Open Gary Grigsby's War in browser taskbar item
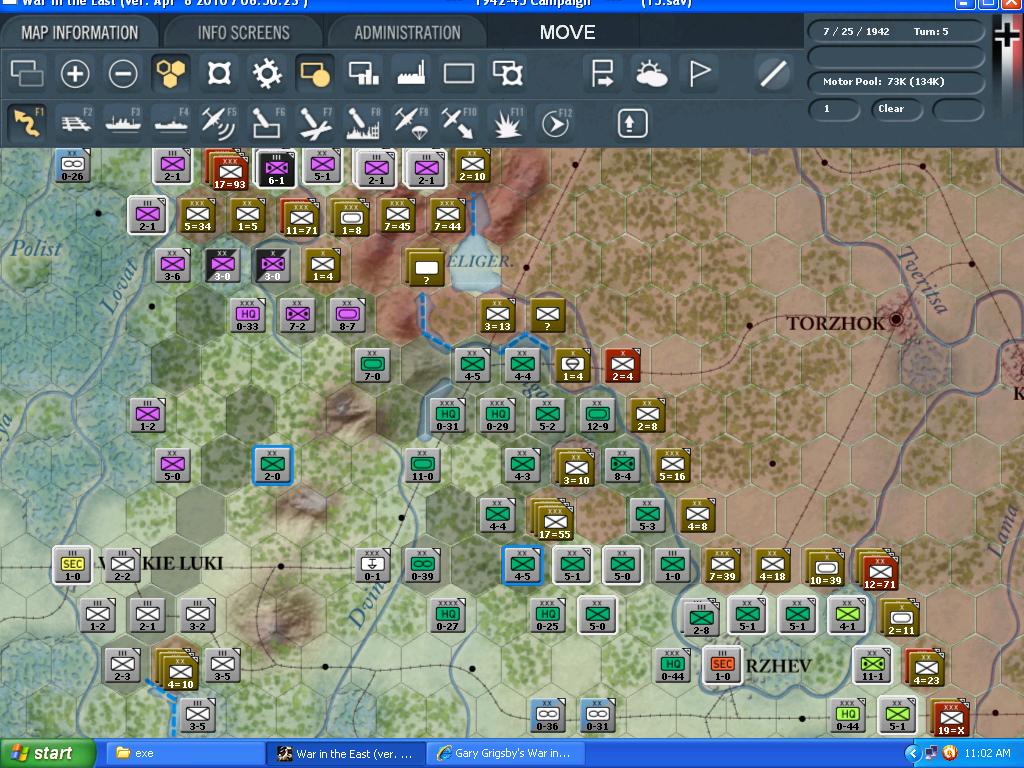1024x768 pixels. 504,754
